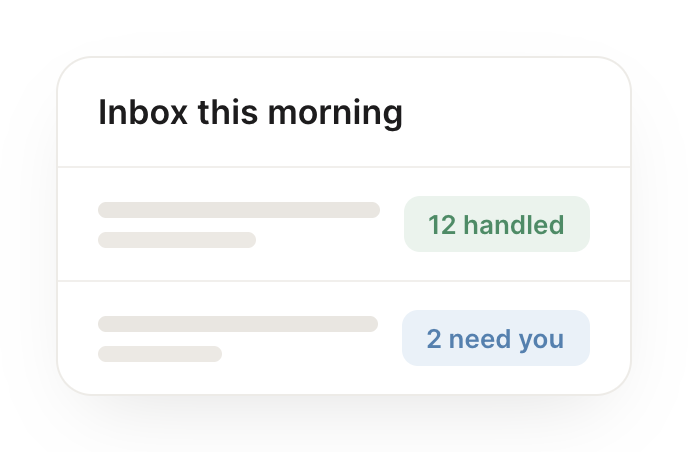This screenshot has width=688, height=452.
Task: Select the short placeholder bar in handled row
Action: tap(177, 240)
